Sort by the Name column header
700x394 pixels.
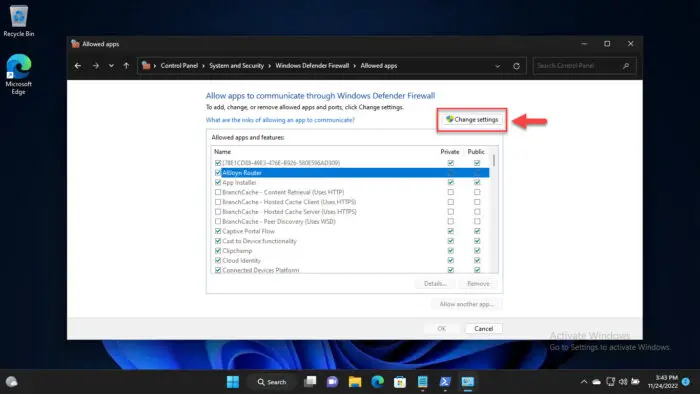pyautogui.click(x=222, y=152)
